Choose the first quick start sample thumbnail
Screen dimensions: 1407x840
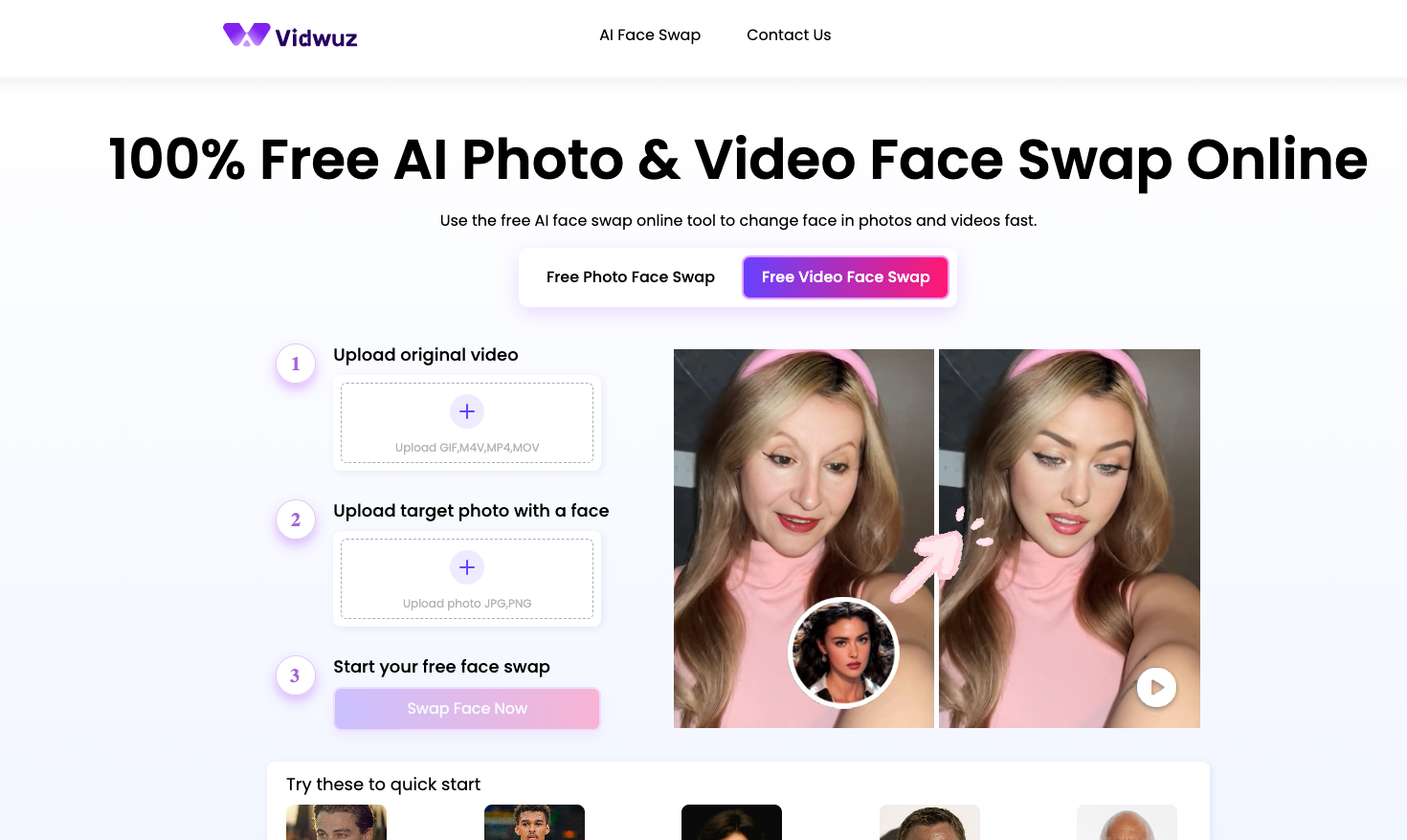tap(336, 823)
